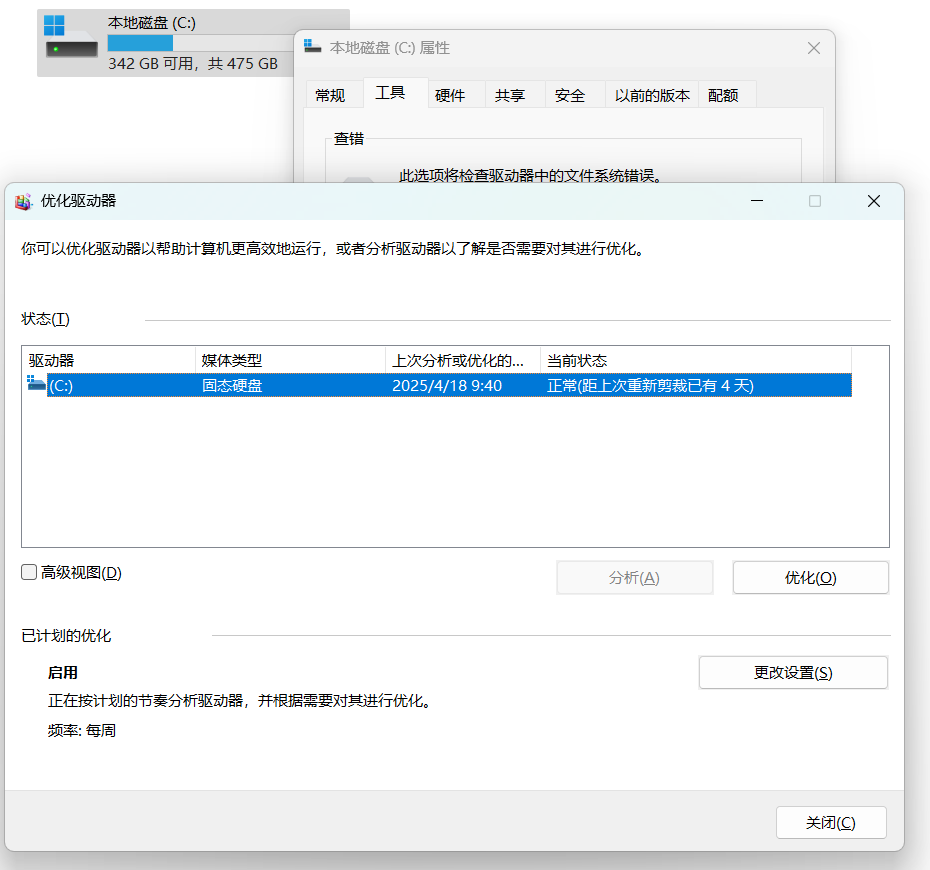Click the drive icon in Properties window title
Screen dimensions: 930x870
(x=313, y=46)
